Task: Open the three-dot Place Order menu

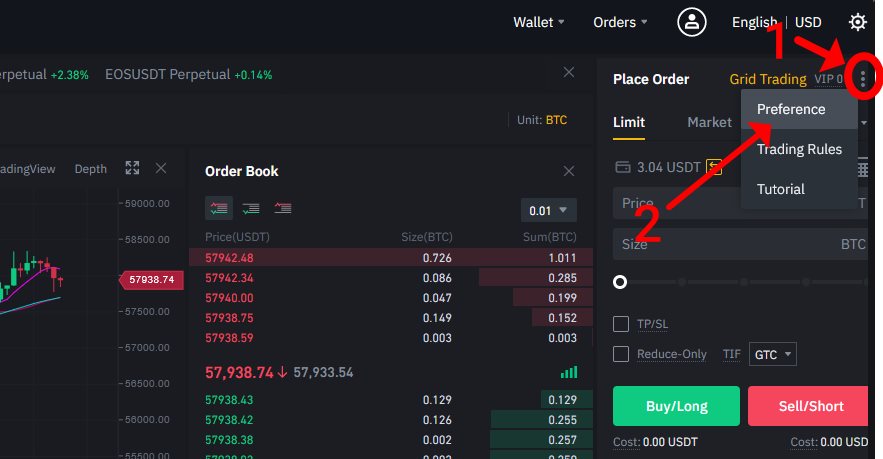Action: click(863, 79)
